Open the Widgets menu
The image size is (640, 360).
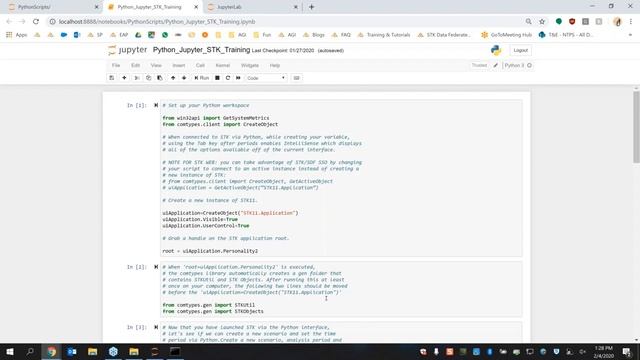250,65
